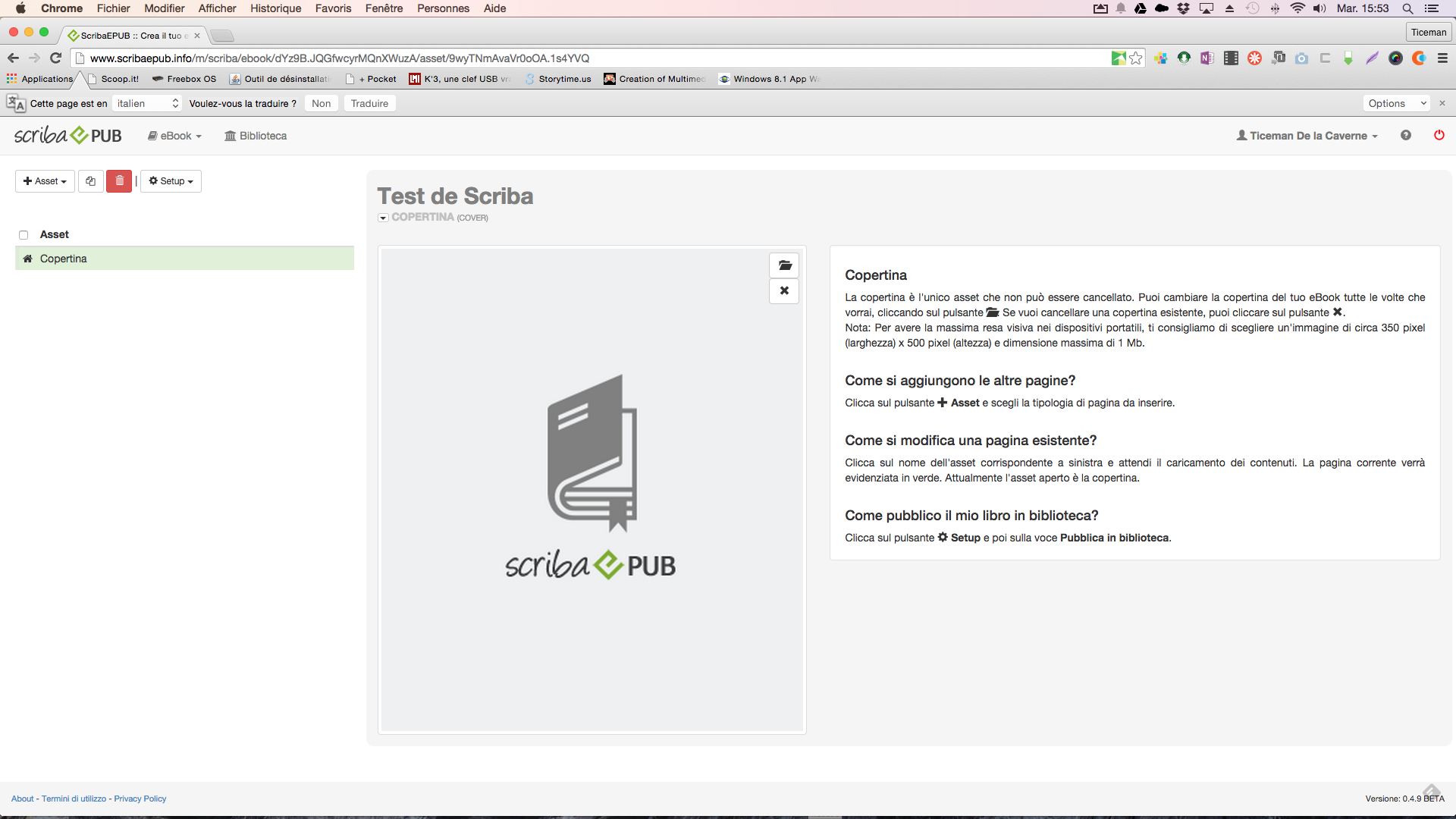Click the browser back arrow
The height and width of the screenshot is (819, 1456).
pyautogui.click(x=13, y=58)
